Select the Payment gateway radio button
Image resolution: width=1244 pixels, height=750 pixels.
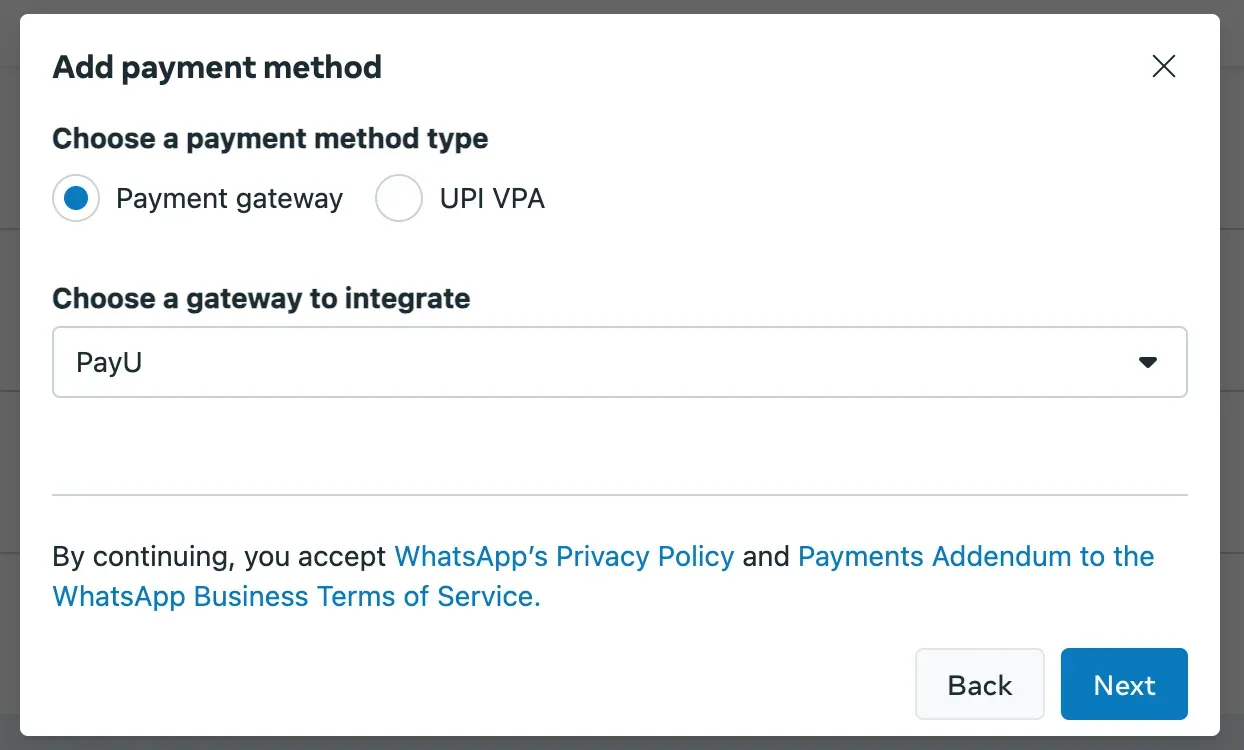tap(76, 198)
